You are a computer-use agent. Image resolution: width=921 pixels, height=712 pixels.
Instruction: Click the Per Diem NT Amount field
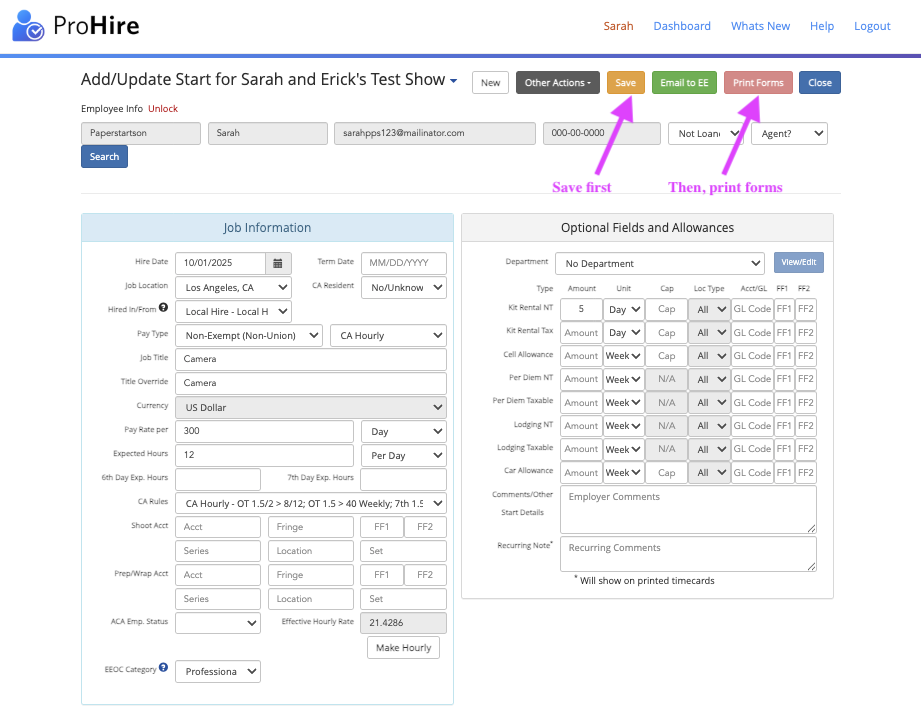click(581, 379)
